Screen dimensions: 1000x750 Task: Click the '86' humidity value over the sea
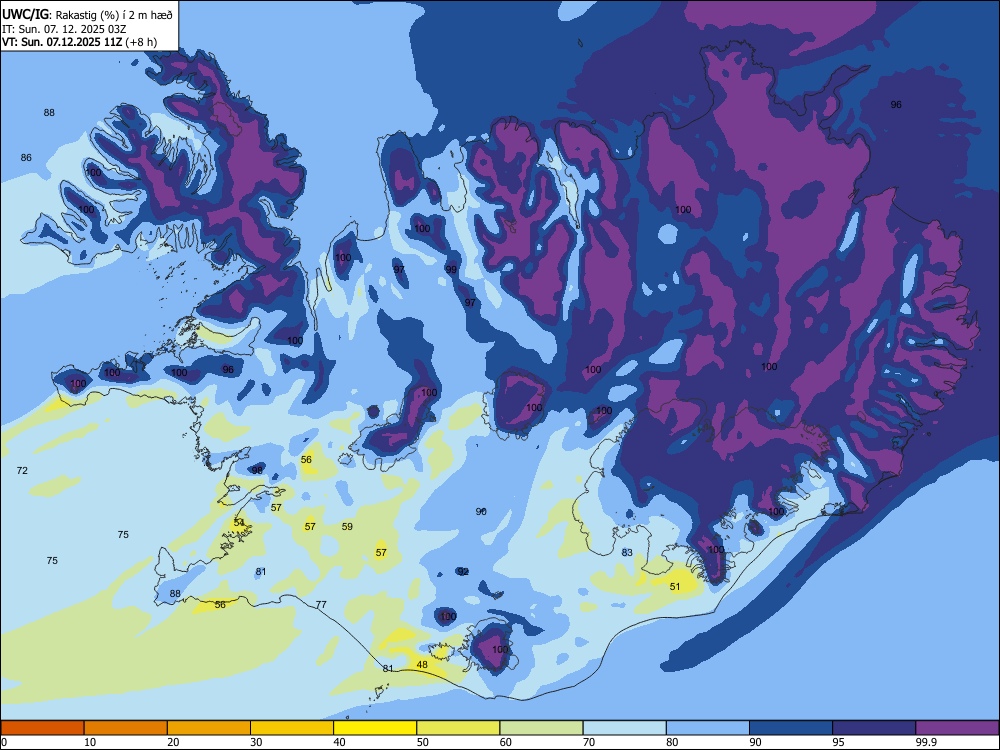click(x=26, y=158)
